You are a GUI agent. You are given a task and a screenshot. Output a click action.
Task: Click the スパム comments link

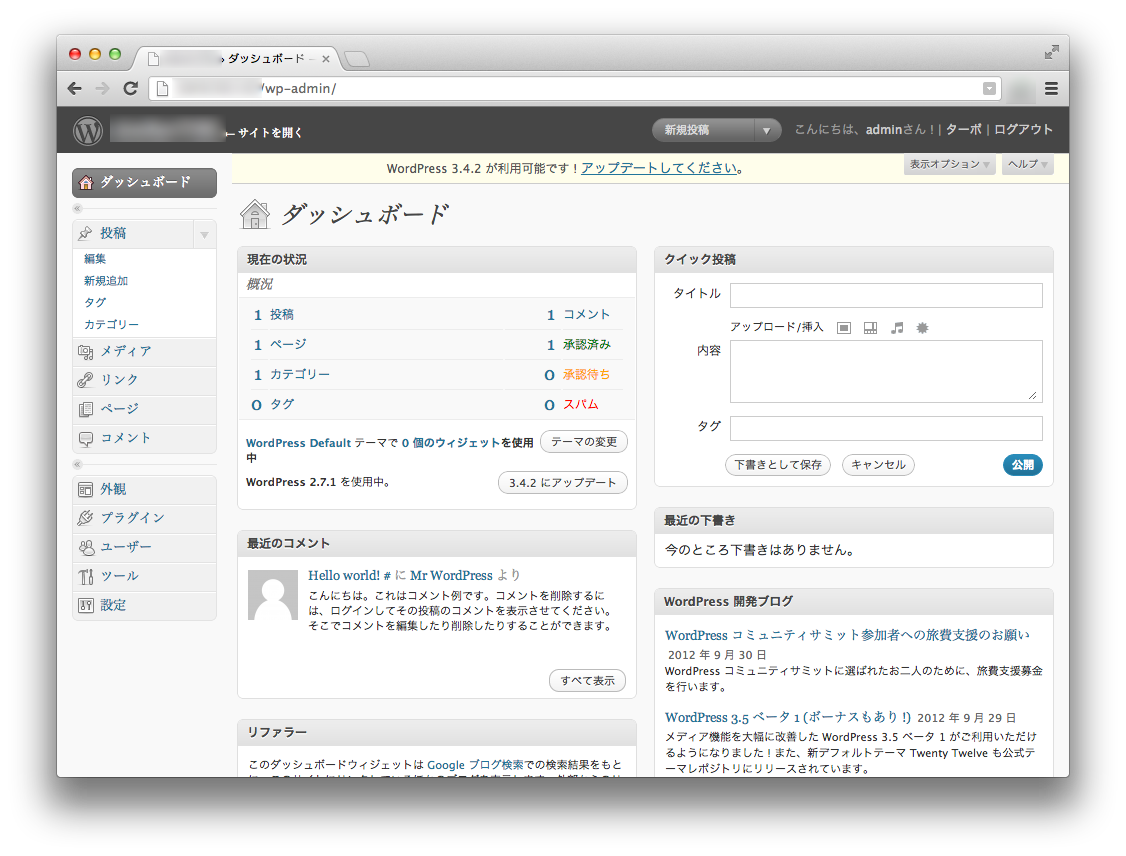581,404
